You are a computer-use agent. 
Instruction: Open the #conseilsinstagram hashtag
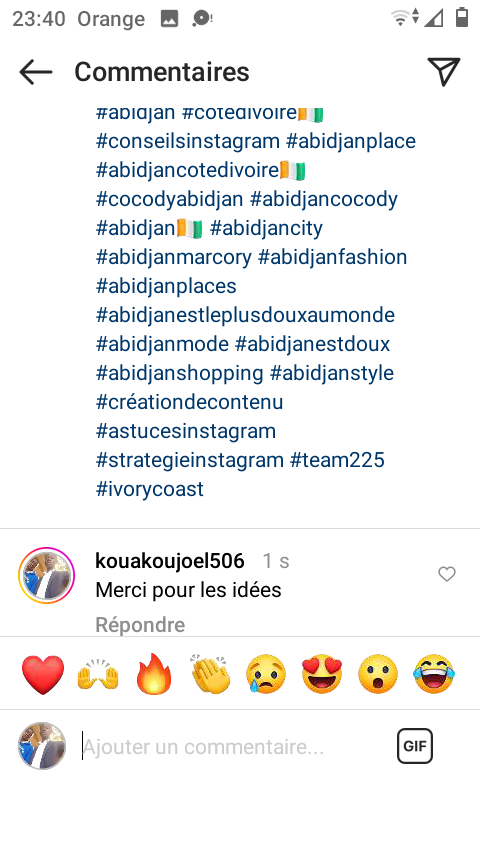(188, 141)
